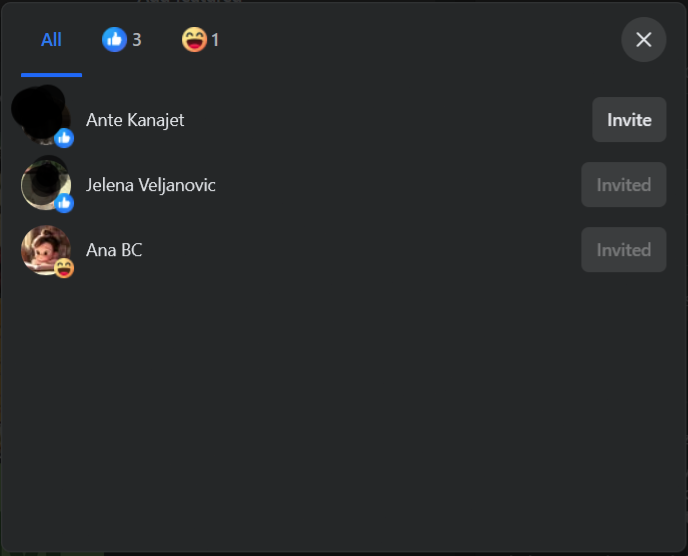Select the All reactions tab

[51, 40]
